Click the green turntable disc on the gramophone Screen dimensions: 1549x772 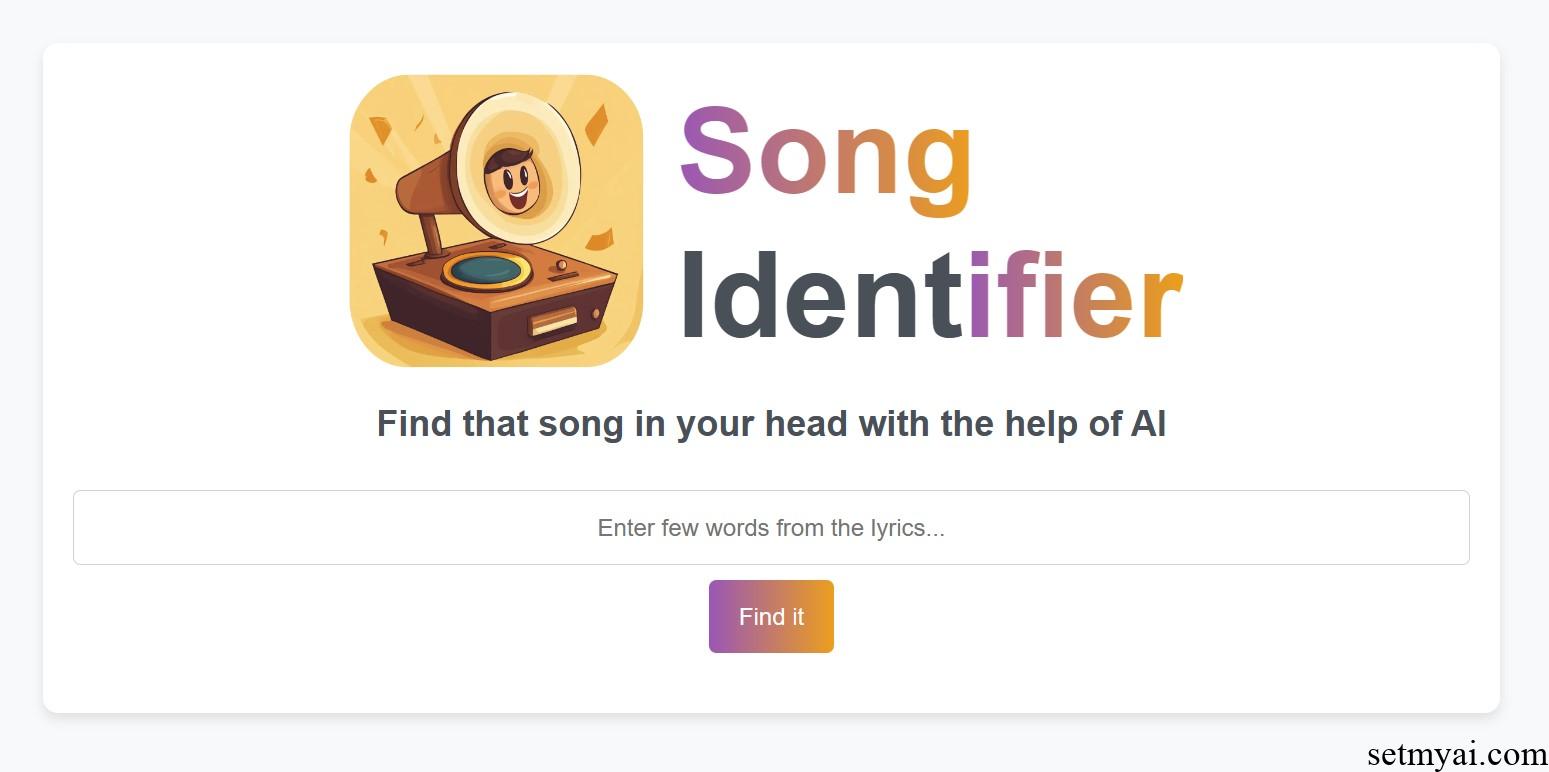pyautogui.click(x=485, y=270)
